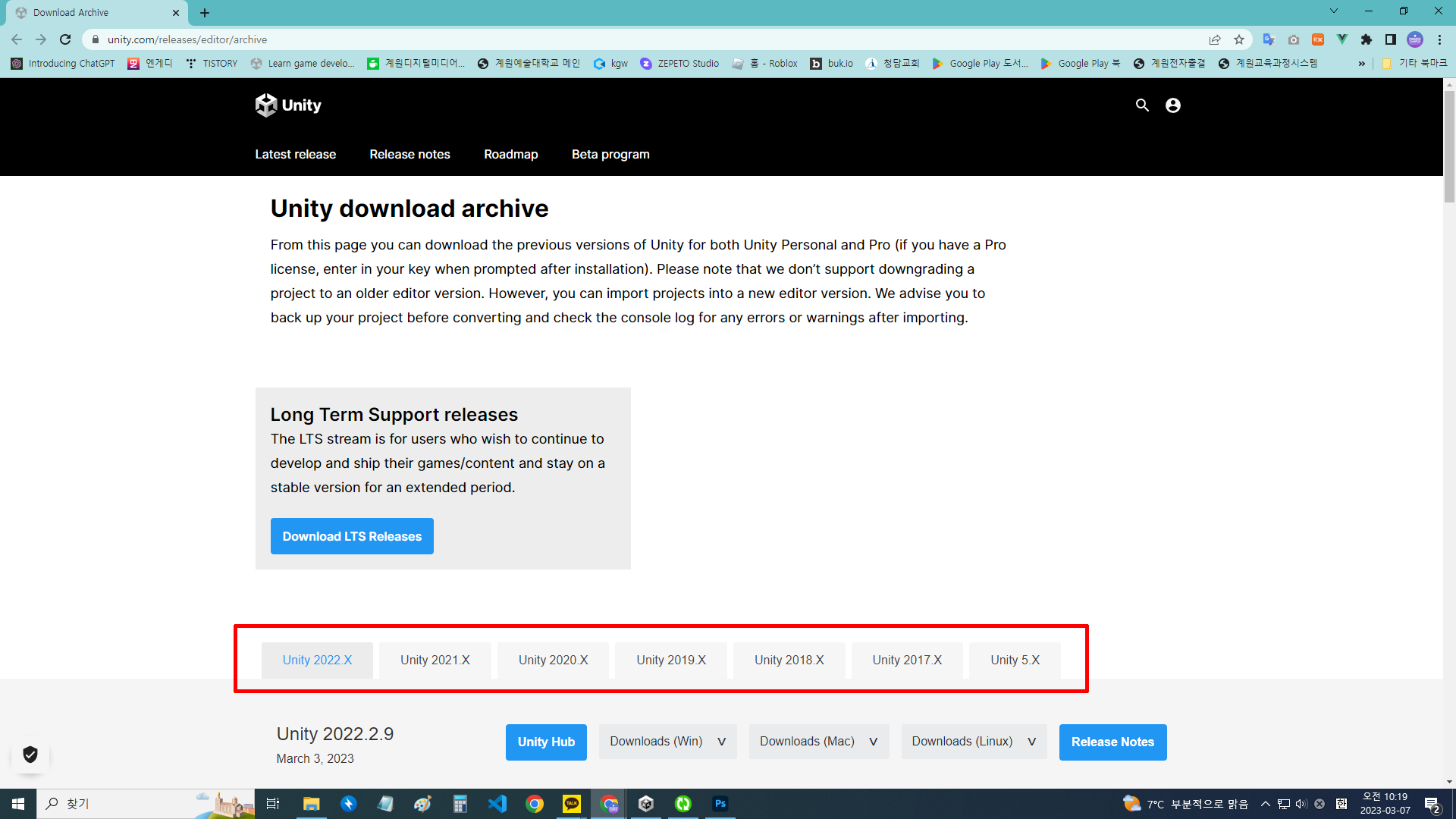Open the Learn game development bookmark

click(x=303, y=64)
